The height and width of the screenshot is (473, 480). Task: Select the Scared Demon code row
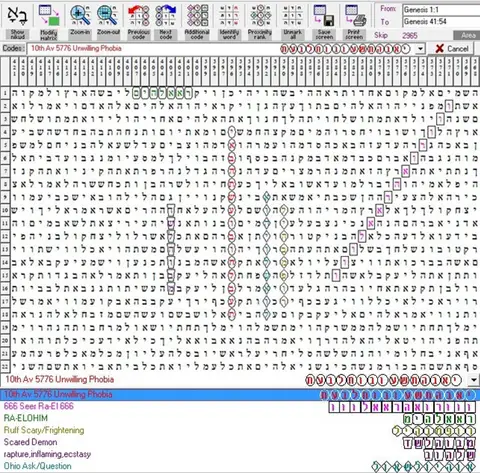(x=240, y=442)
